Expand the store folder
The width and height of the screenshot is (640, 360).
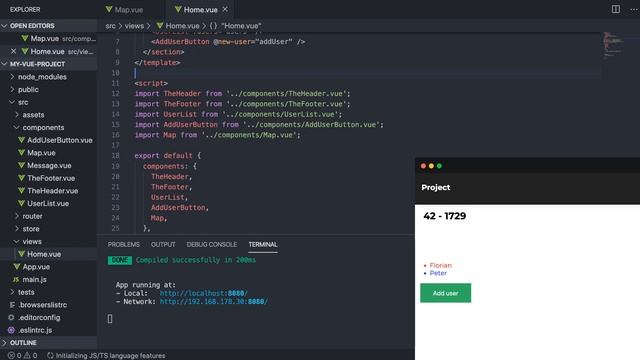(x=17, y=229)
